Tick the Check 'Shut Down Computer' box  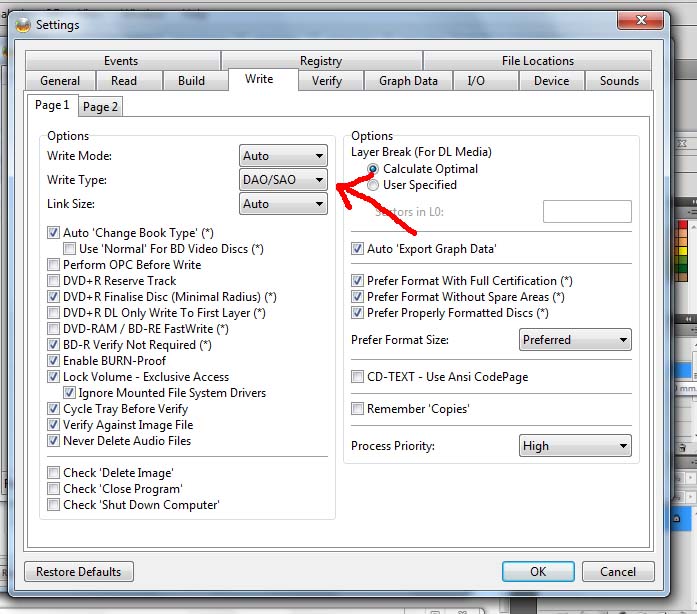pyautogui.click(x=54, y=505)
